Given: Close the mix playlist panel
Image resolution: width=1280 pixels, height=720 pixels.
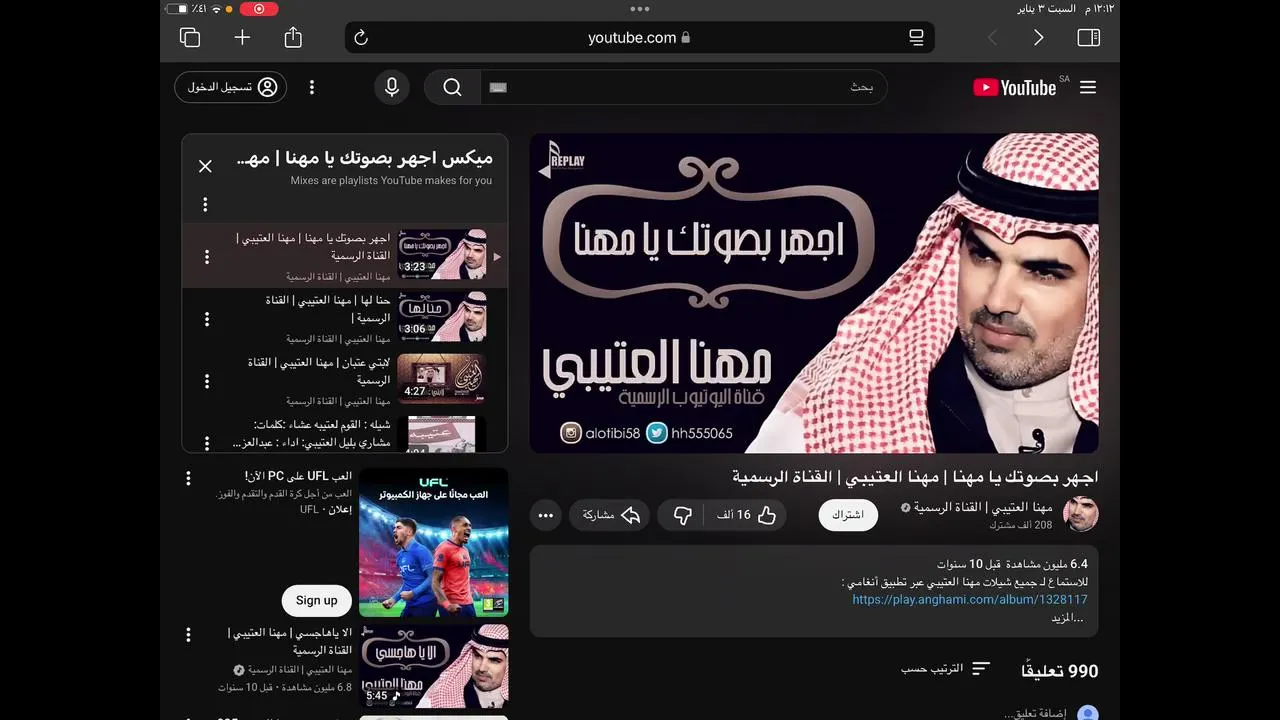Looking at the screenshot, I should click(205, 166).
